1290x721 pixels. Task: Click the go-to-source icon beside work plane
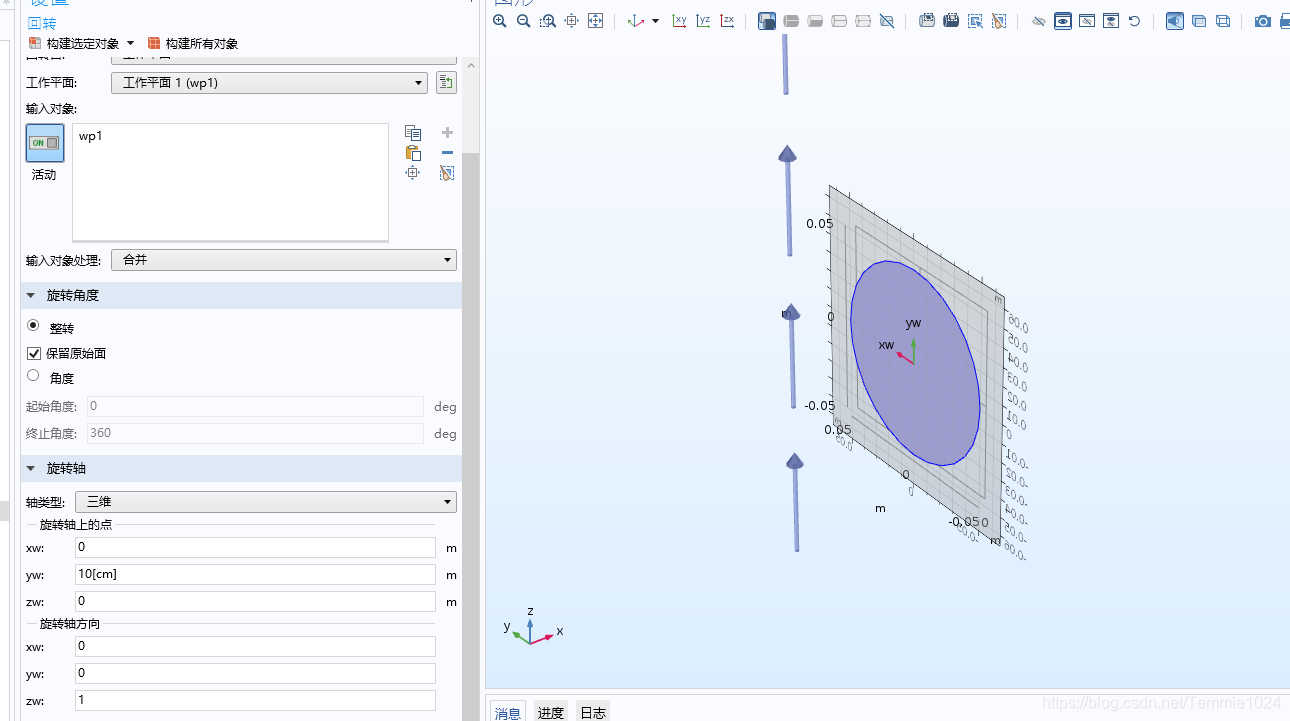point(446,83)
